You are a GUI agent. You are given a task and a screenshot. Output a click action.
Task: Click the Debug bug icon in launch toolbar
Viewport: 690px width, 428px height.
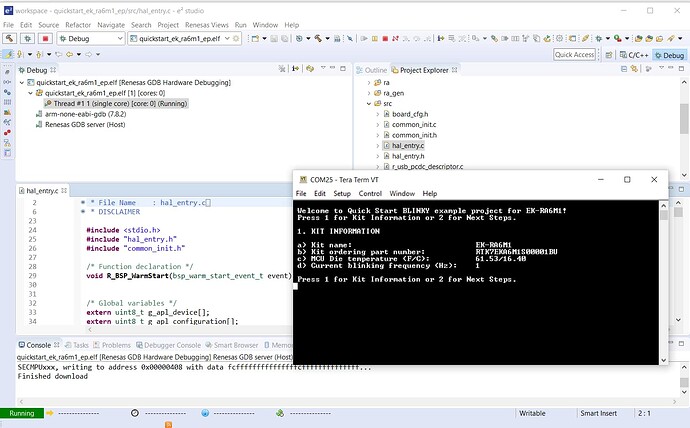click(x=28, y=39)
